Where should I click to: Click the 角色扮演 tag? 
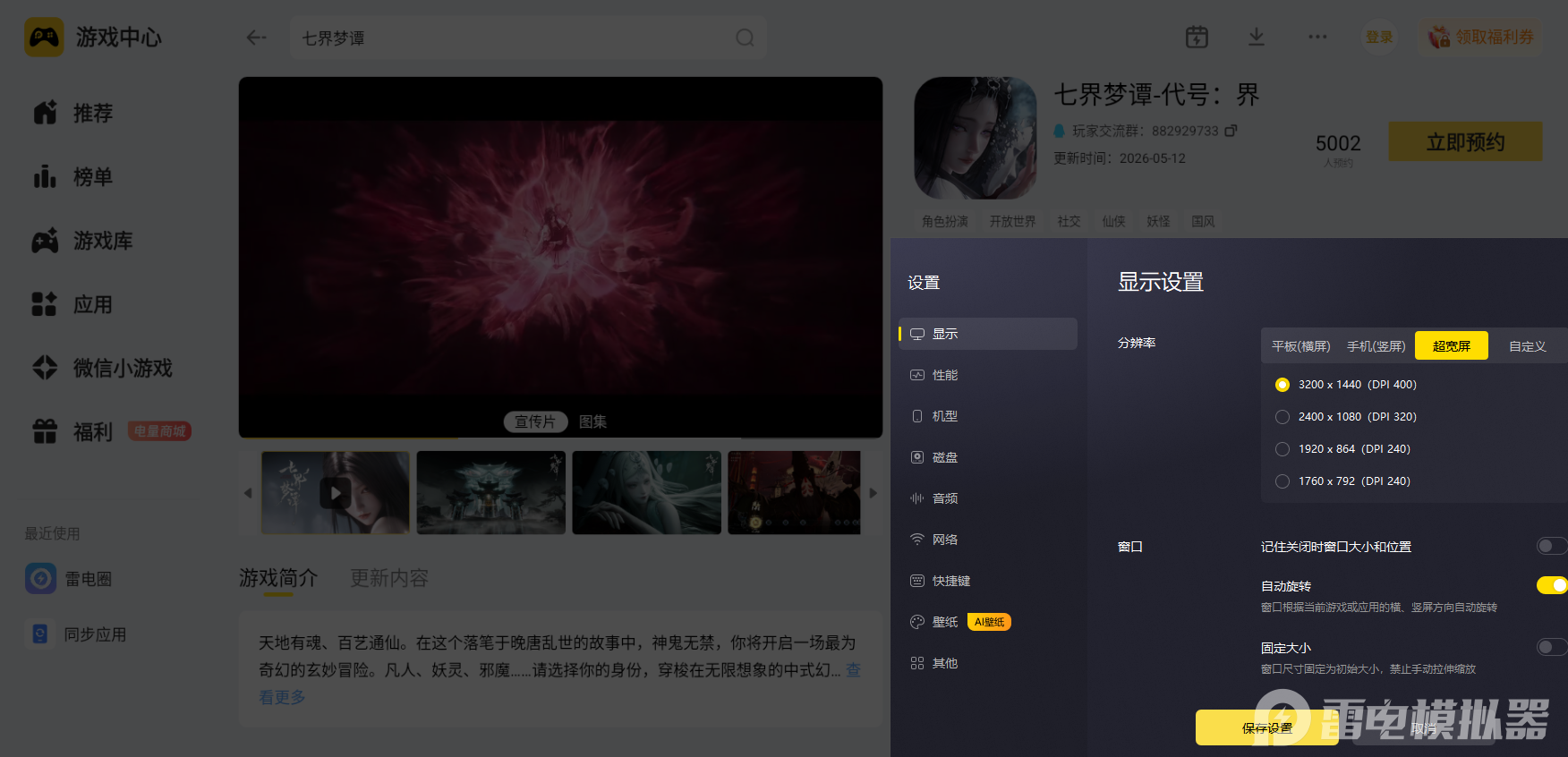click(x=945, y=221)
